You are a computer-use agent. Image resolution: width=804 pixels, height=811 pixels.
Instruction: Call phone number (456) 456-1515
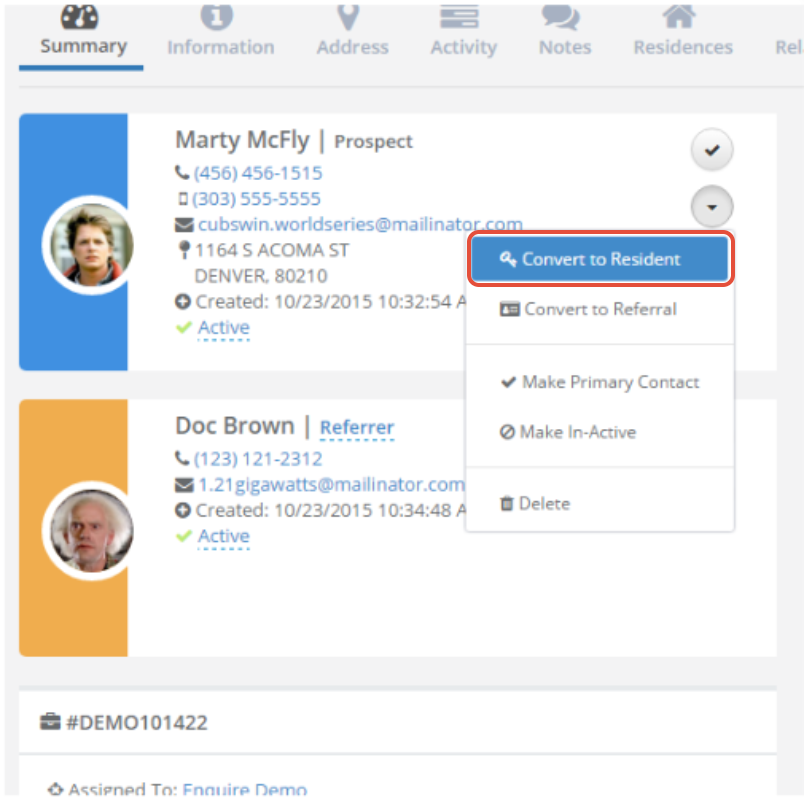coord(258,173)
